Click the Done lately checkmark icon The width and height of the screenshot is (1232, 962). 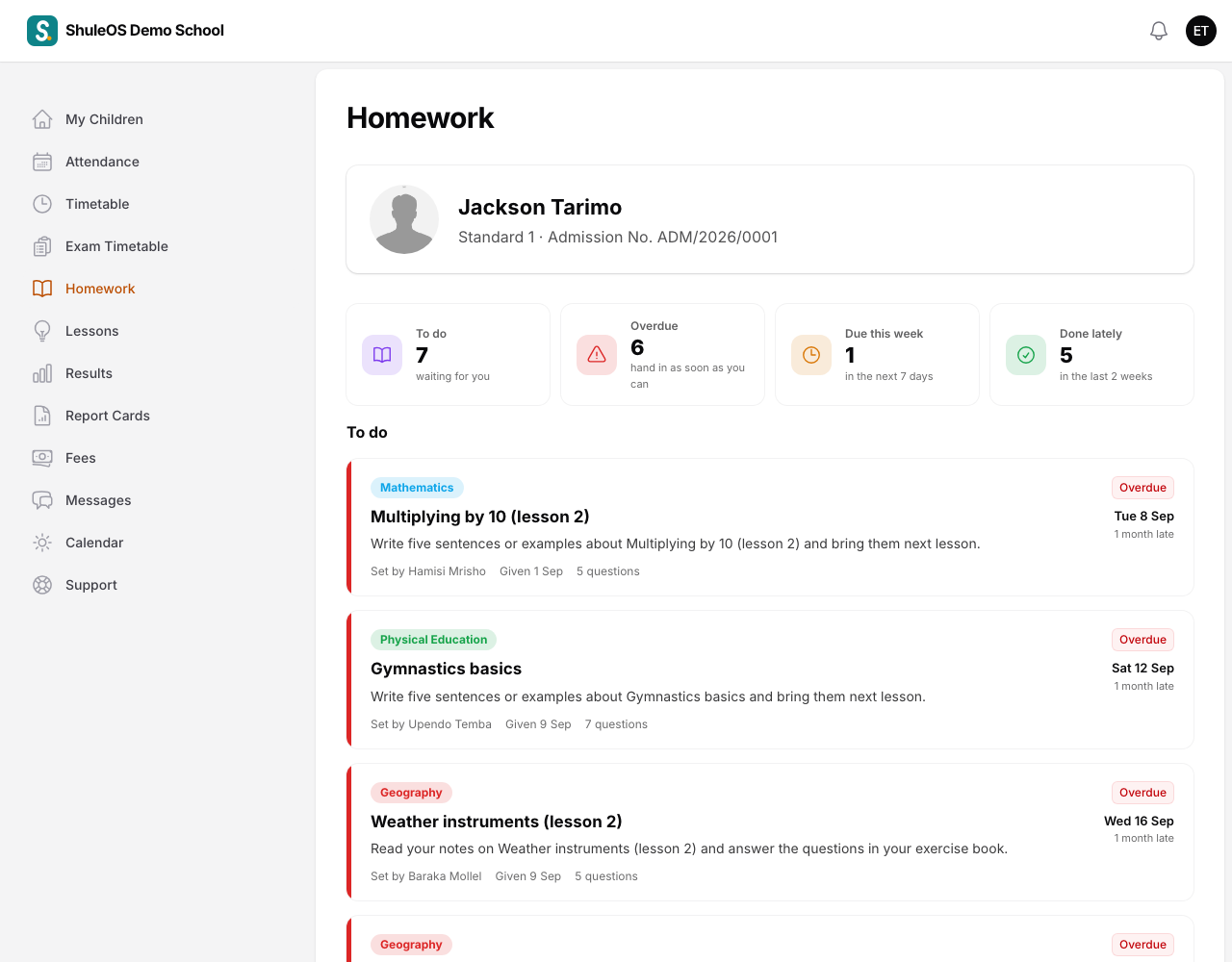pyautogui.click(x=1026, y=355)
